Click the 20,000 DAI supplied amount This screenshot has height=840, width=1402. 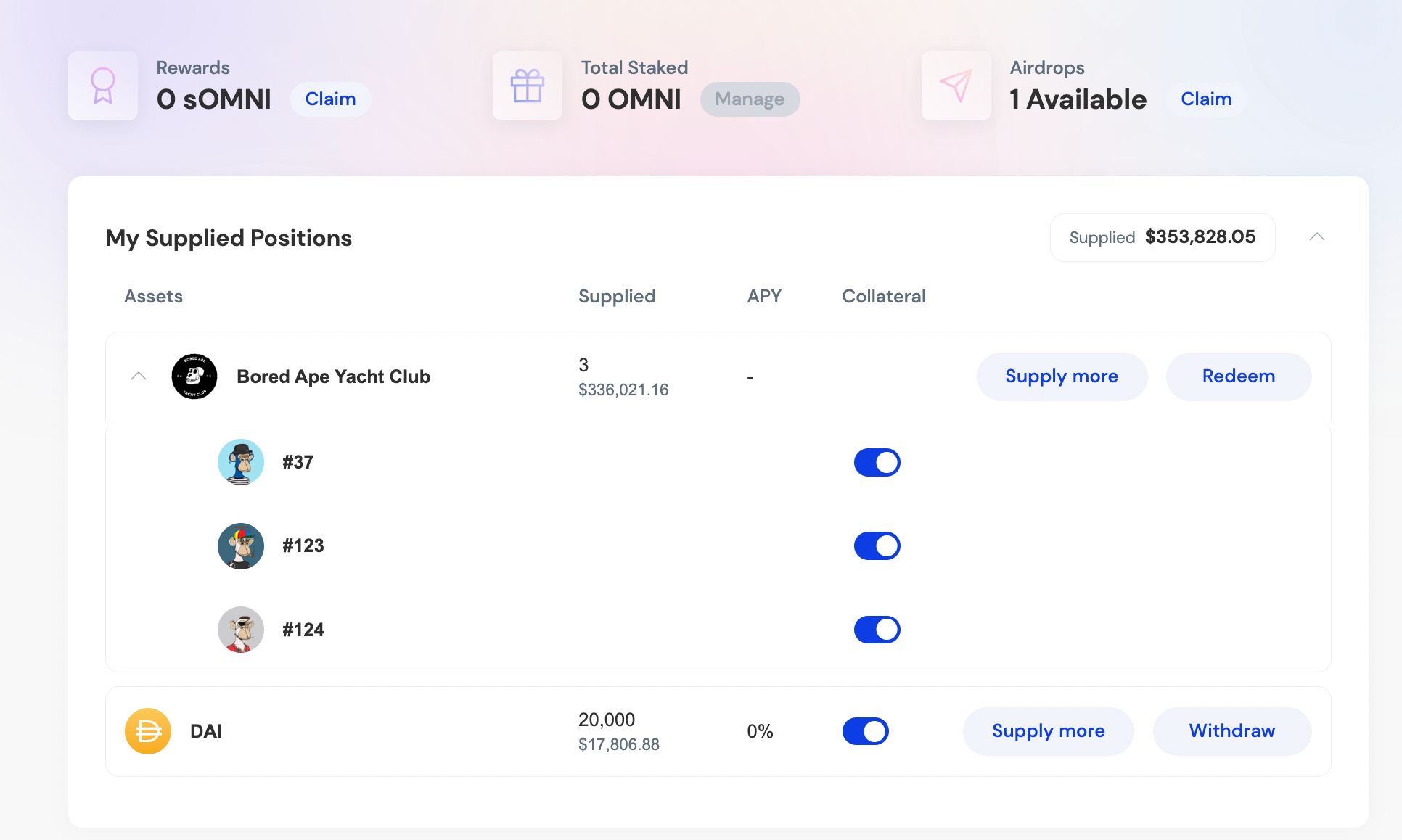click(607, 720)
